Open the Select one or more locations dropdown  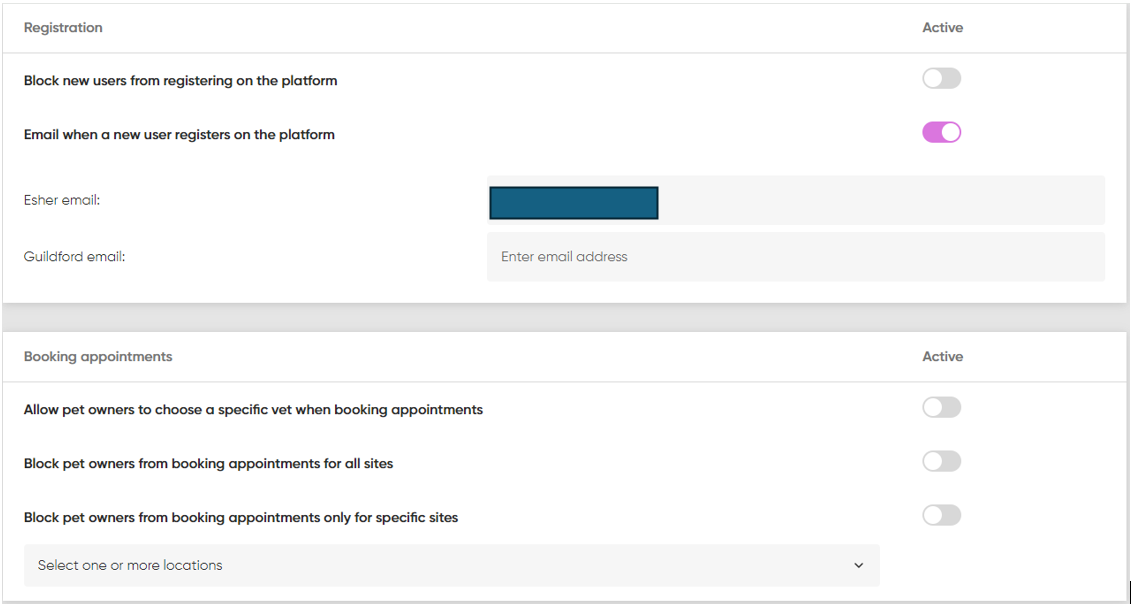click(451, 565)
